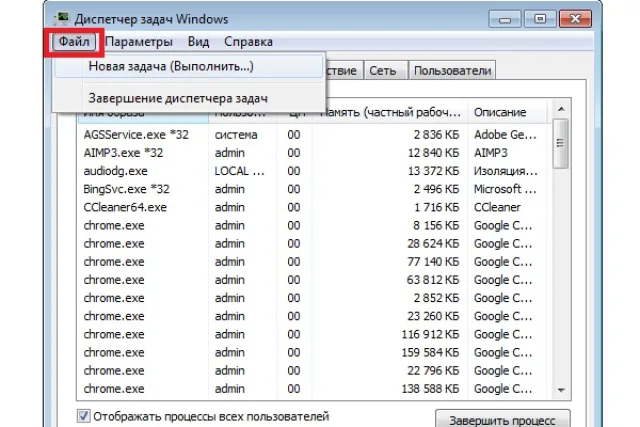Image resolution: width=640 pixels, height=427 pixels.
Task: Select the chrome.exe row using 63 812 КБ
Action: pyautogui.click(x=433, y=280)
